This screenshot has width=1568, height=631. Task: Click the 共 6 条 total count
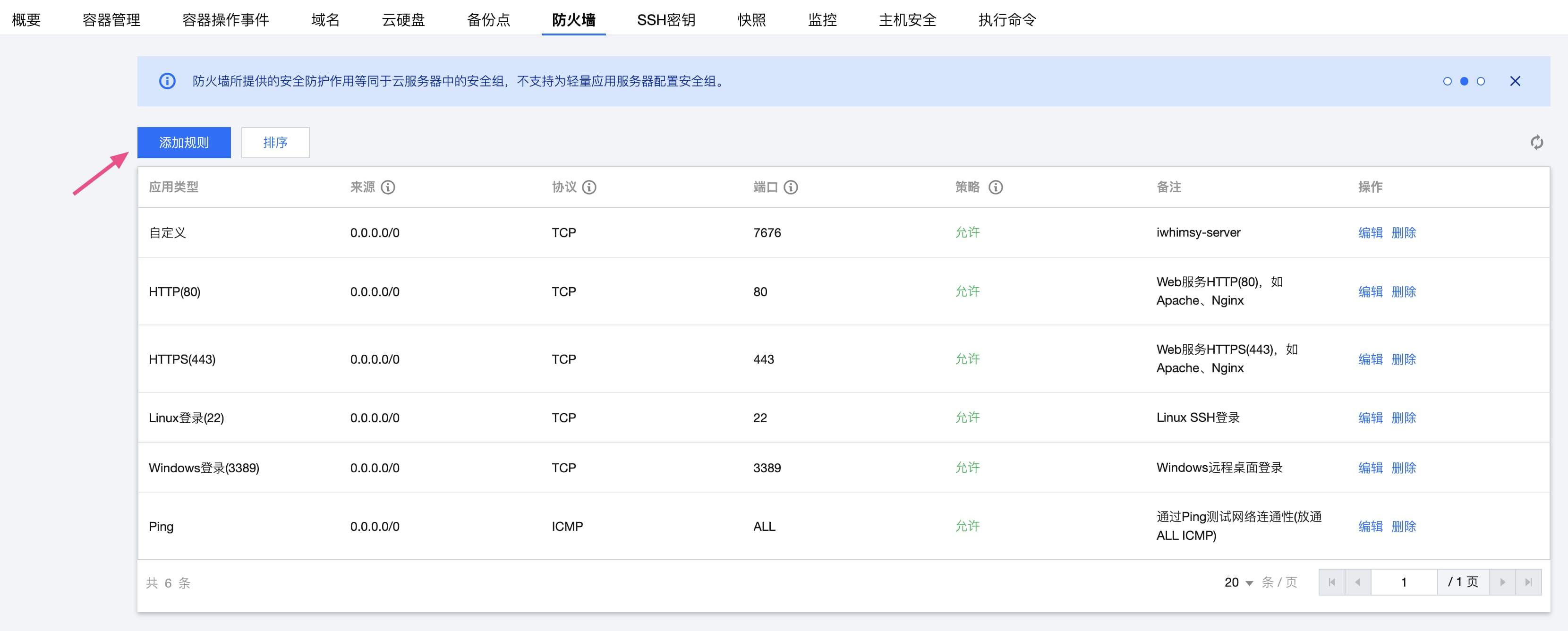coord(168,583)
